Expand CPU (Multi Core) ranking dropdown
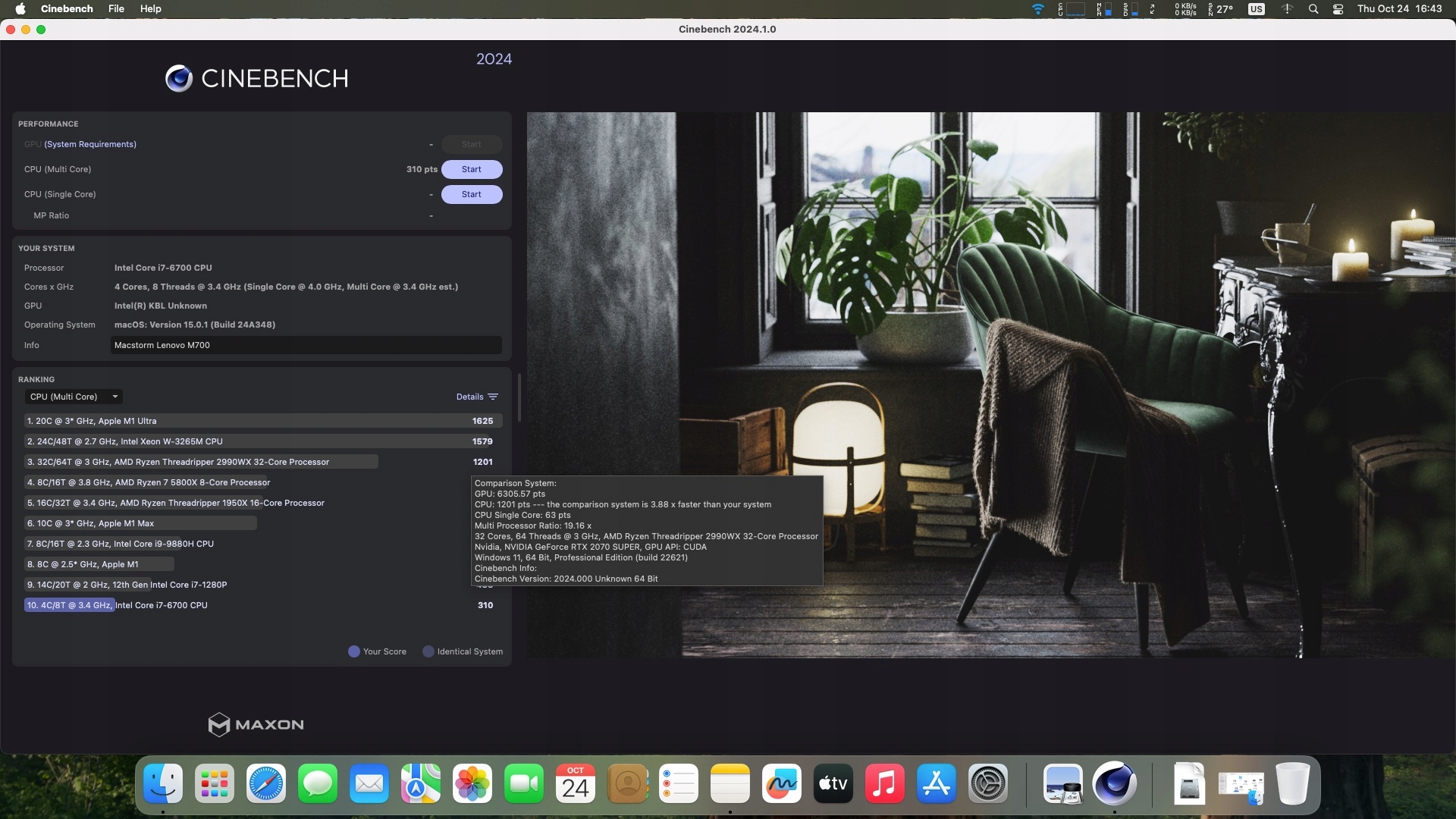The height and width of the screenshot is (819, 1456). [74, 397]
